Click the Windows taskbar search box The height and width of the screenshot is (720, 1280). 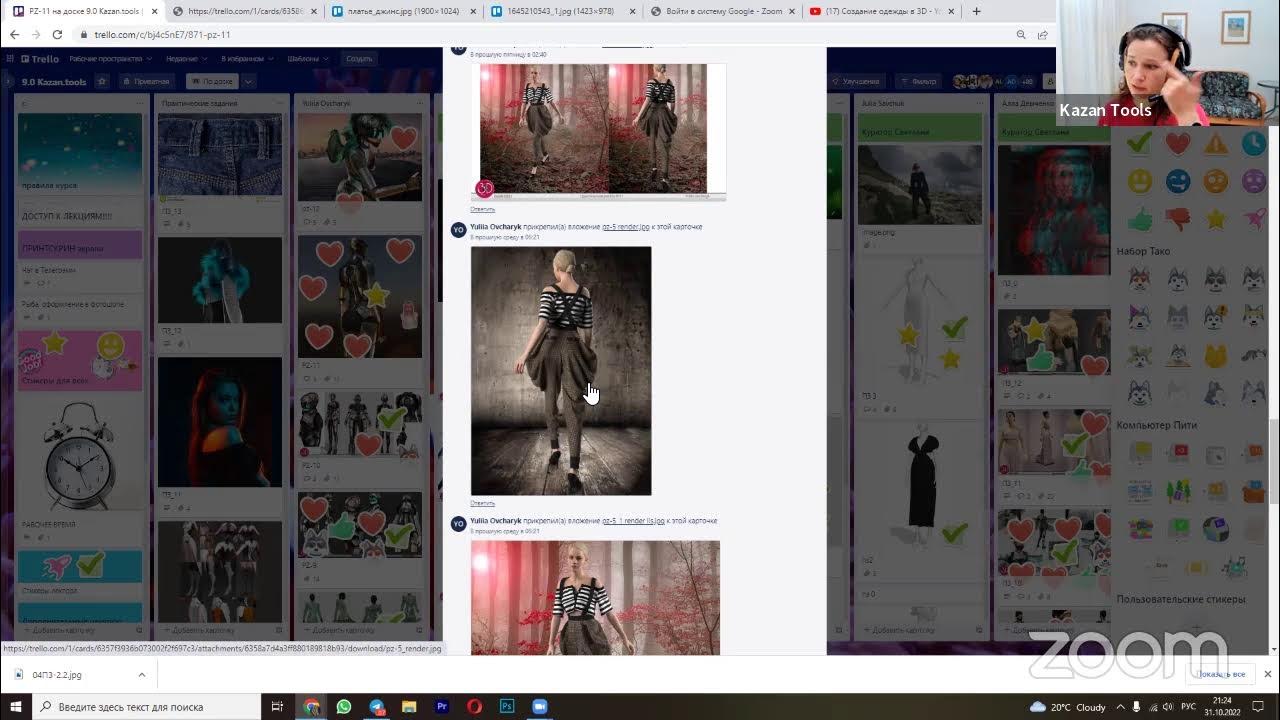point(148,706)
